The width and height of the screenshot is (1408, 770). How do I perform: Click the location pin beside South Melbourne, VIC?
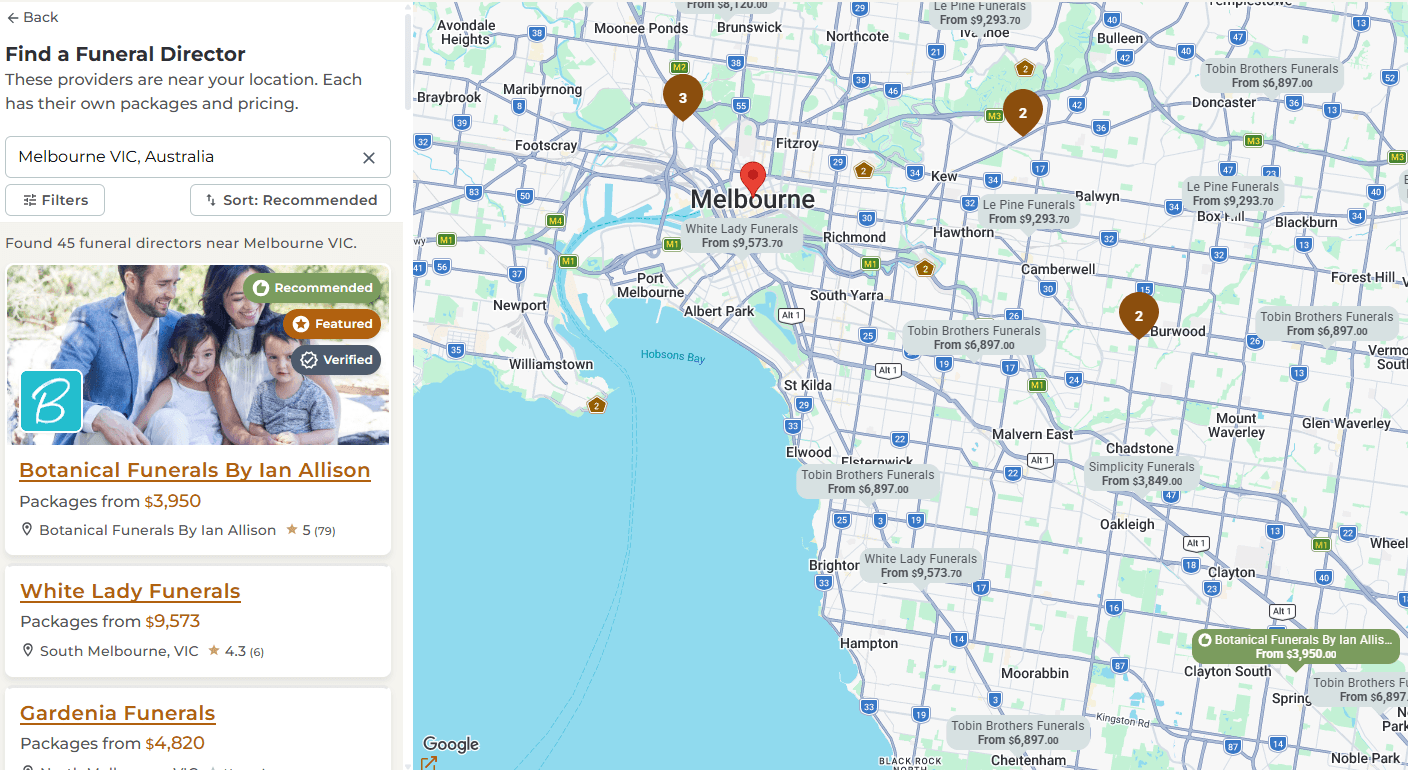coord(28,651)
